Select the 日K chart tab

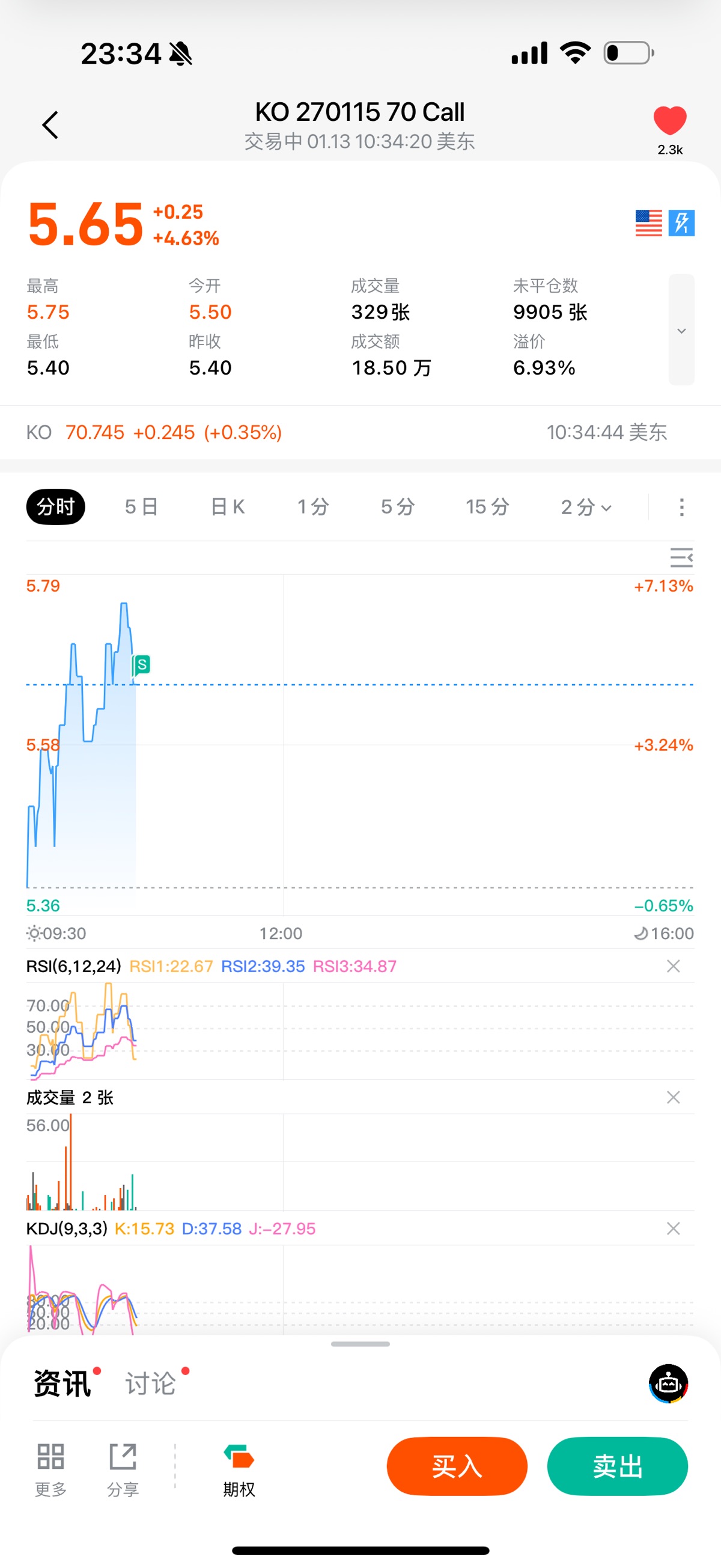[228, 506]
